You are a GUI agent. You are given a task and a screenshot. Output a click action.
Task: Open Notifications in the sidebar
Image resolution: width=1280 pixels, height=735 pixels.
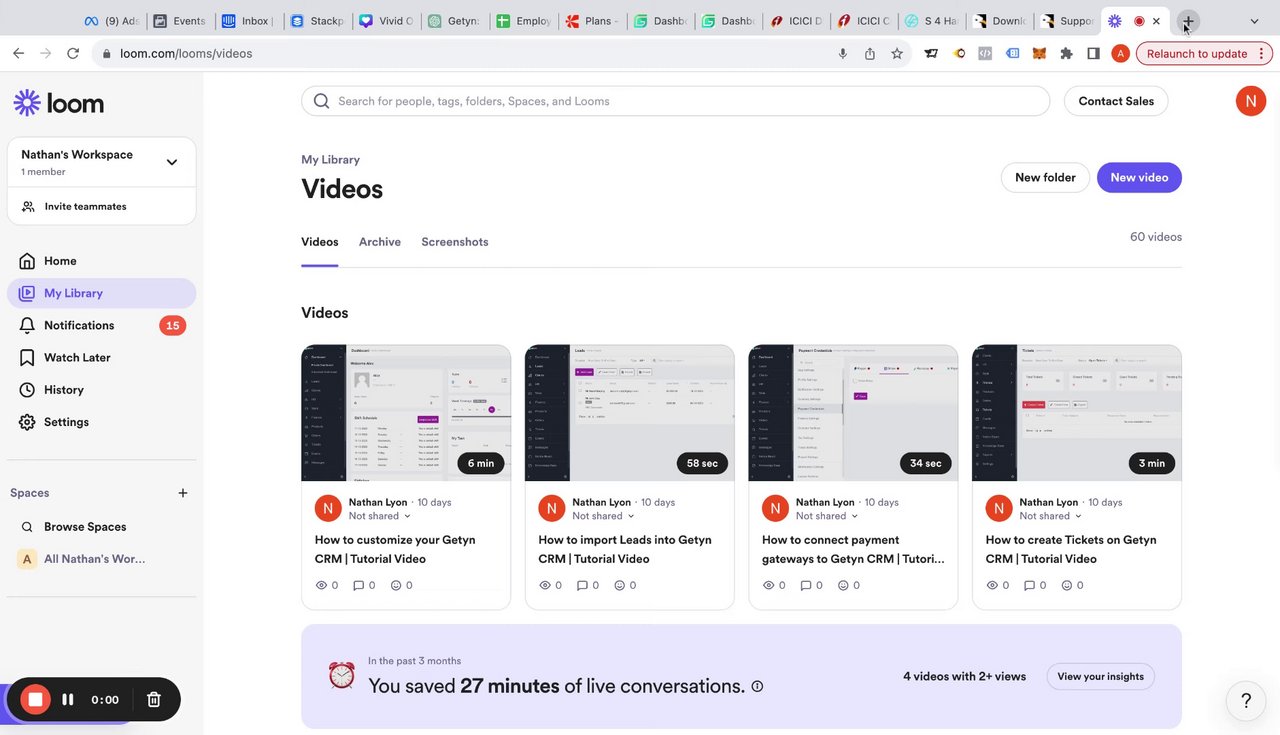click(x=79, y=325)
